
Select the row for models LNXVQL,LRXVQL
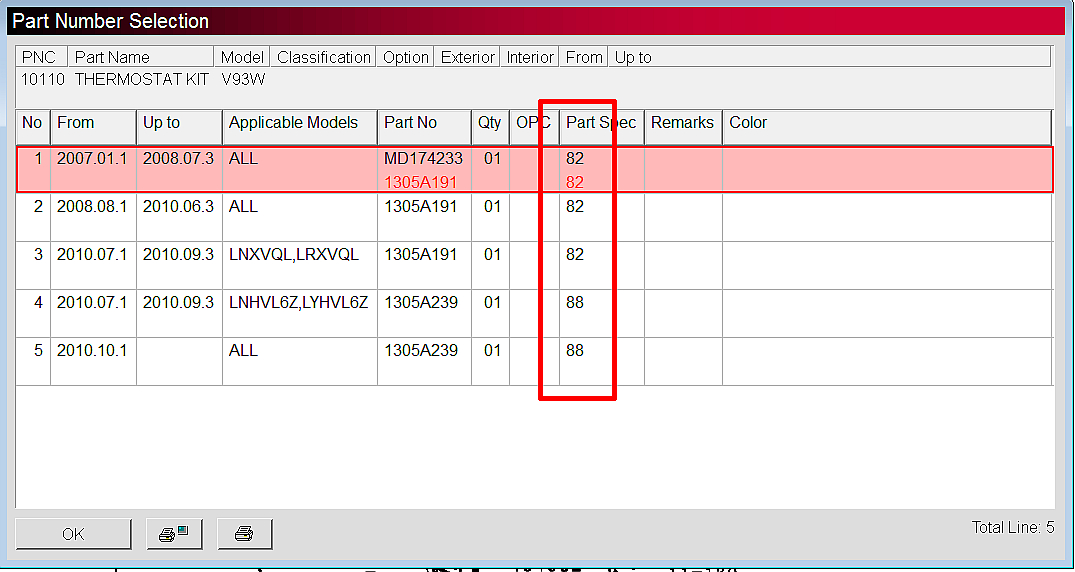pos(293,255)
